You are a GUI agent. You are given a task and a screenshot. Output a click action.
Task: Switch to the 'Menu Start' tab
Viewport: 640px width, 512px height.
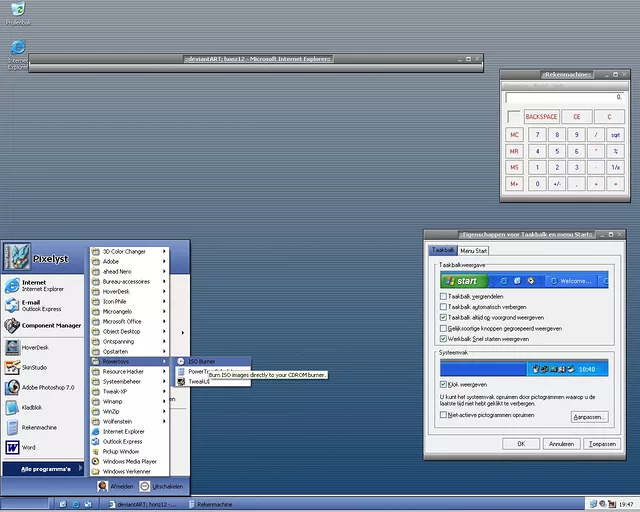click(x=474, y=250)
